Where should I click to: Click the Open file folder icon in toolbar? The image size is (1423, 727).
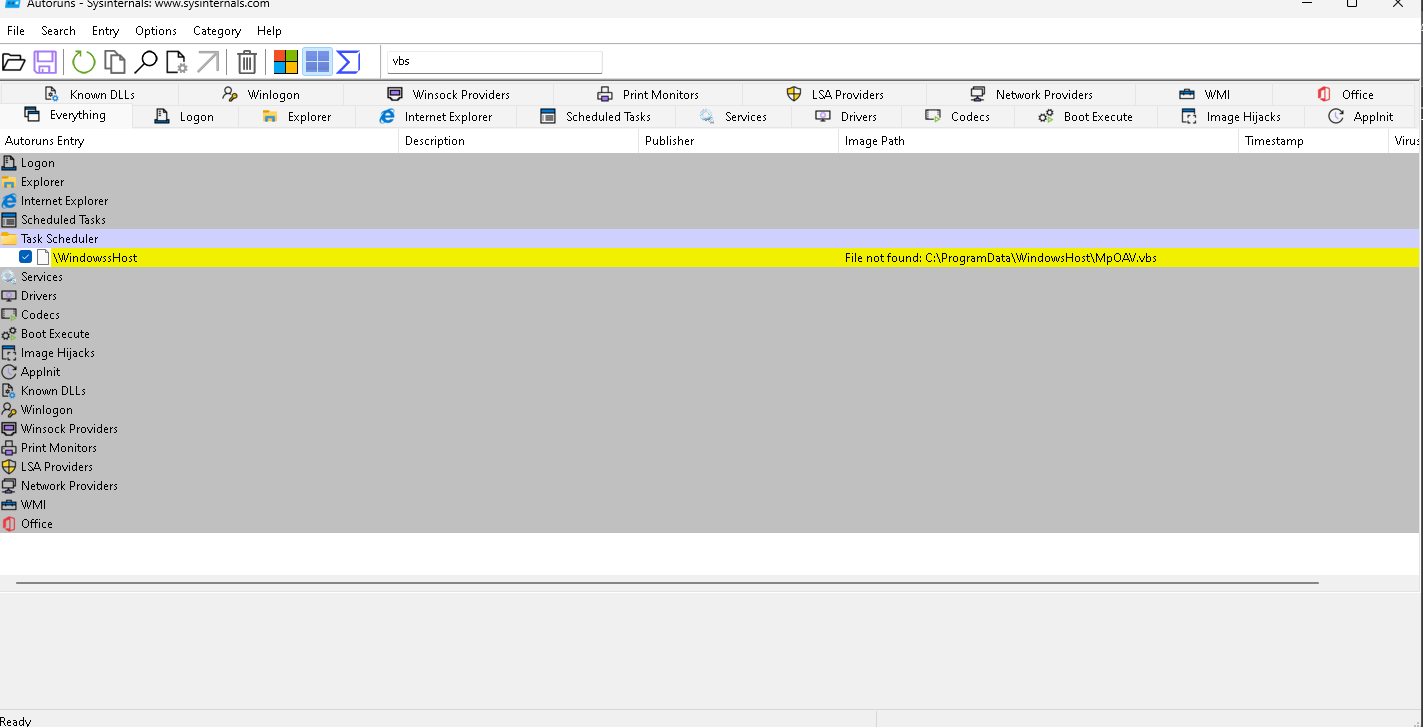pos(14,62)
